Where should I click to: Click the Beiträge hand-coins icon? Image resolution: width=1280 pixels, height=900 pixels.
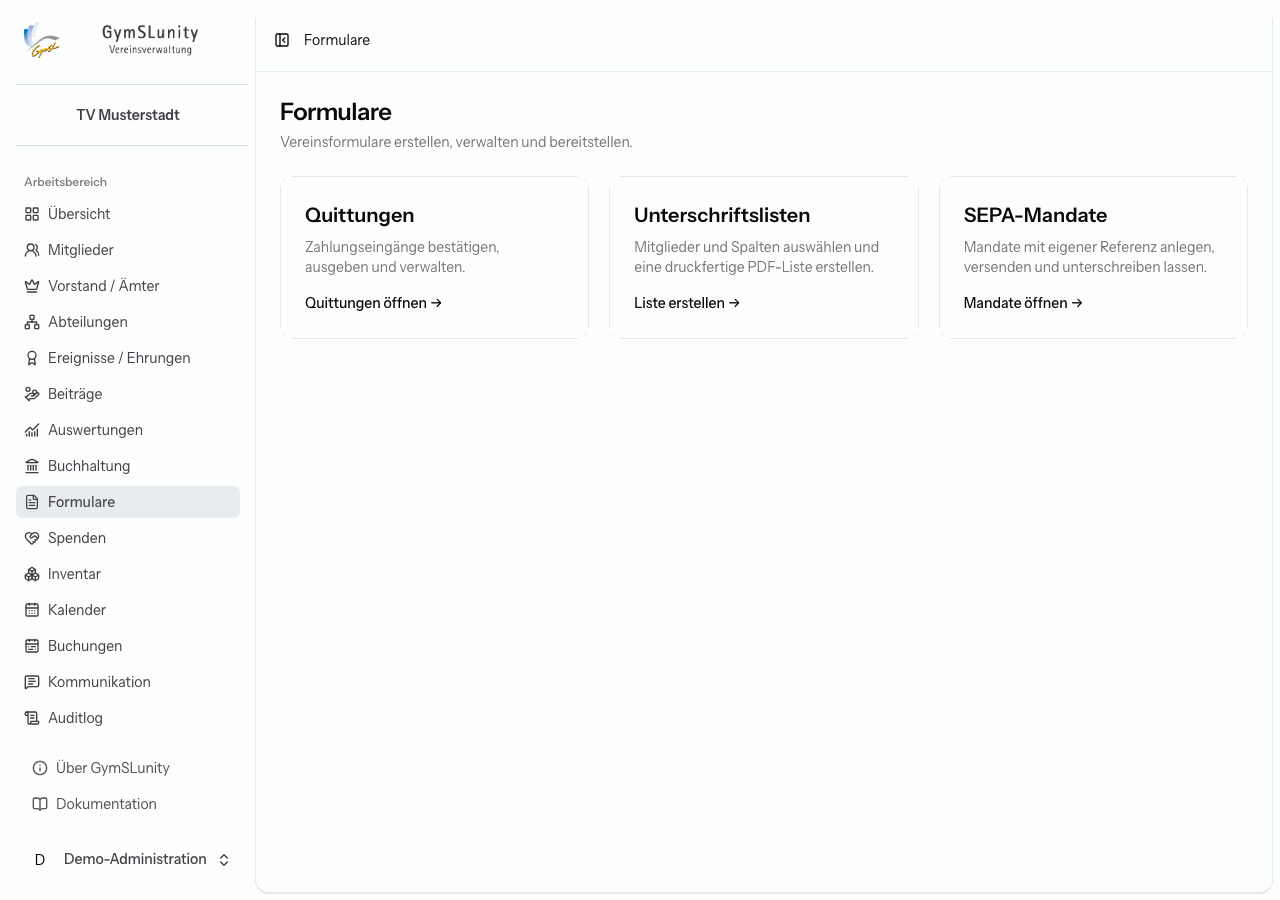(32, 394)
